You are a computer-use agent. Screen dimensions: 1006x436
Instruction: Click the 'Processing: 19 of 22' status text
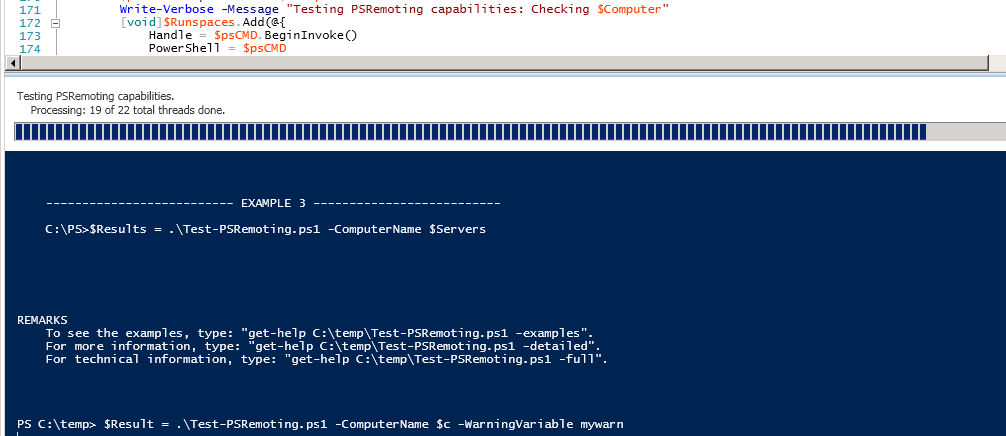(x=127, y=110)
